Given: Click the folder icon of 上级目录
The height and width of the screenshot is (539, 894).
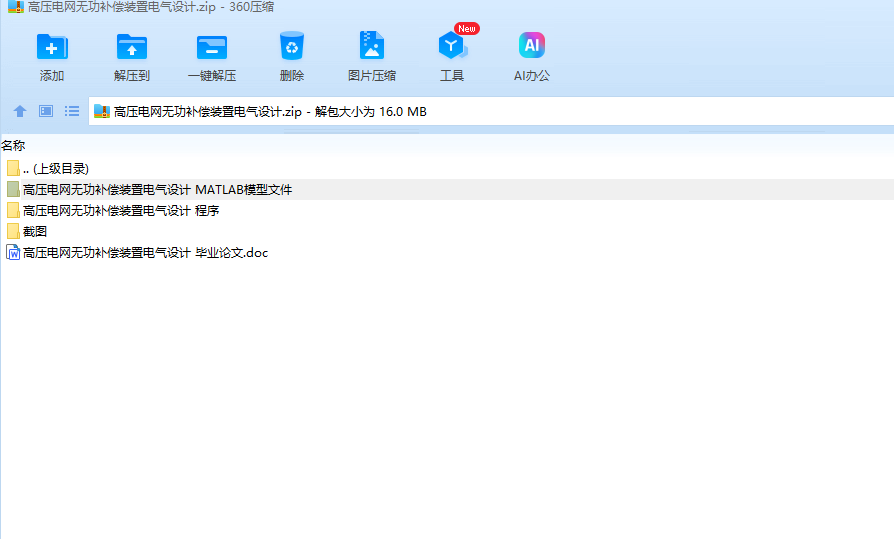Looking at the screenshot, I should click(13, 168).
